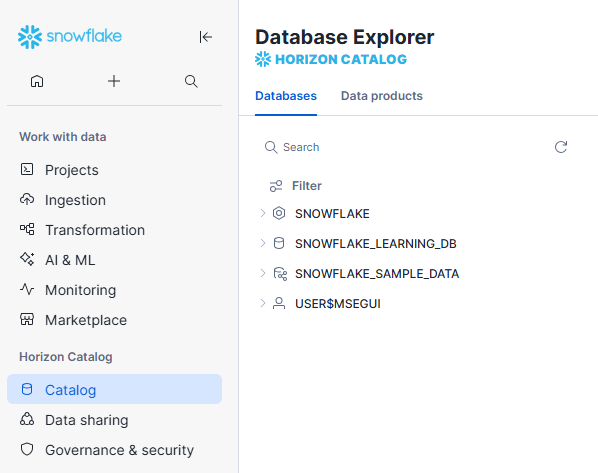Click the Horizon Catalog snowflake icon
598x473 pixels.
pyautogui.click(x=263, y=59)
